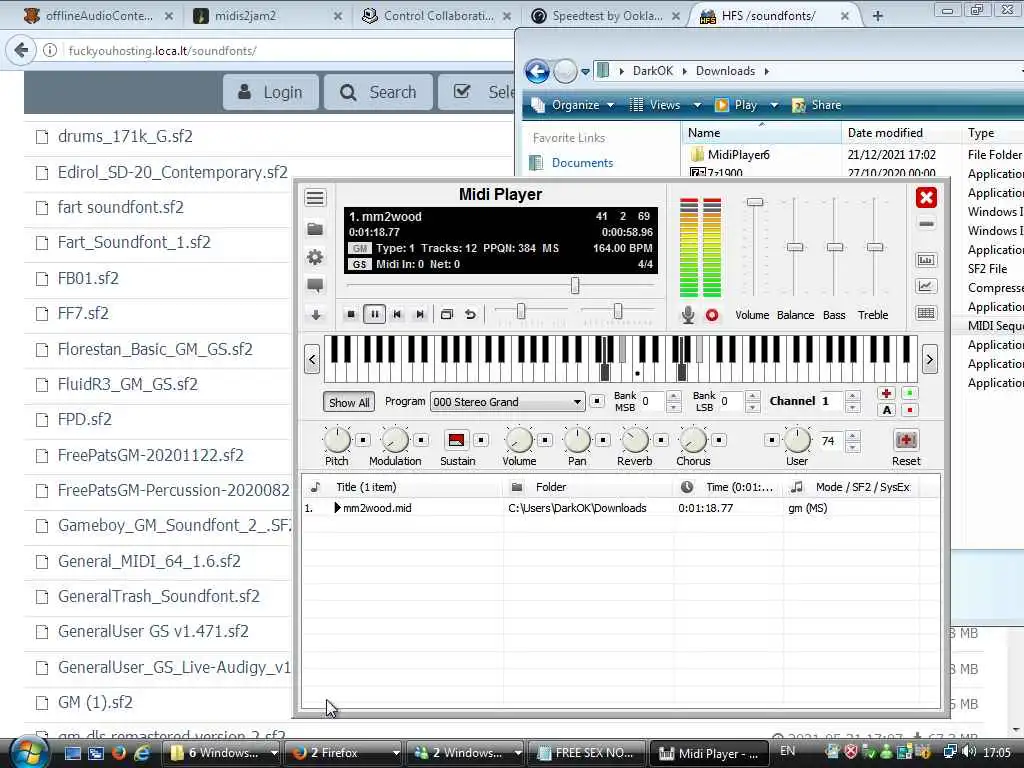Increase Bank MSB value

[674, 396]
